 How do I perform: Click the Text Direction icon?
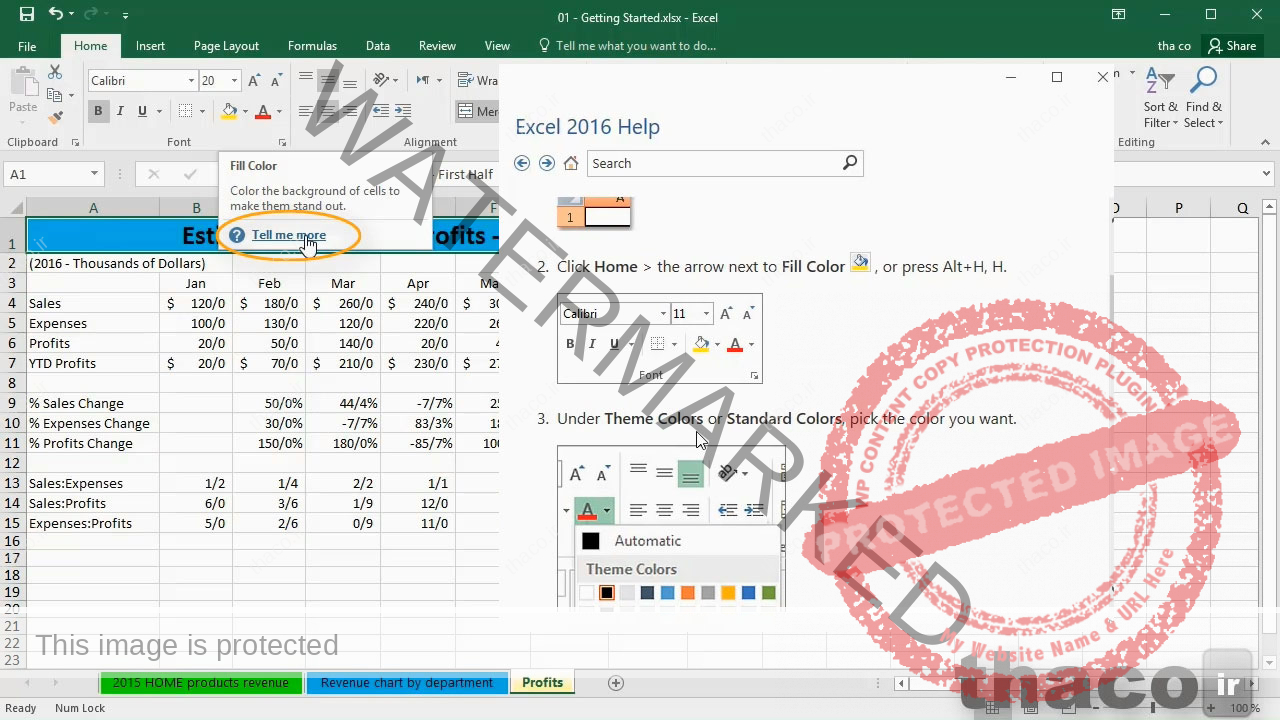[x=423, y=80]
